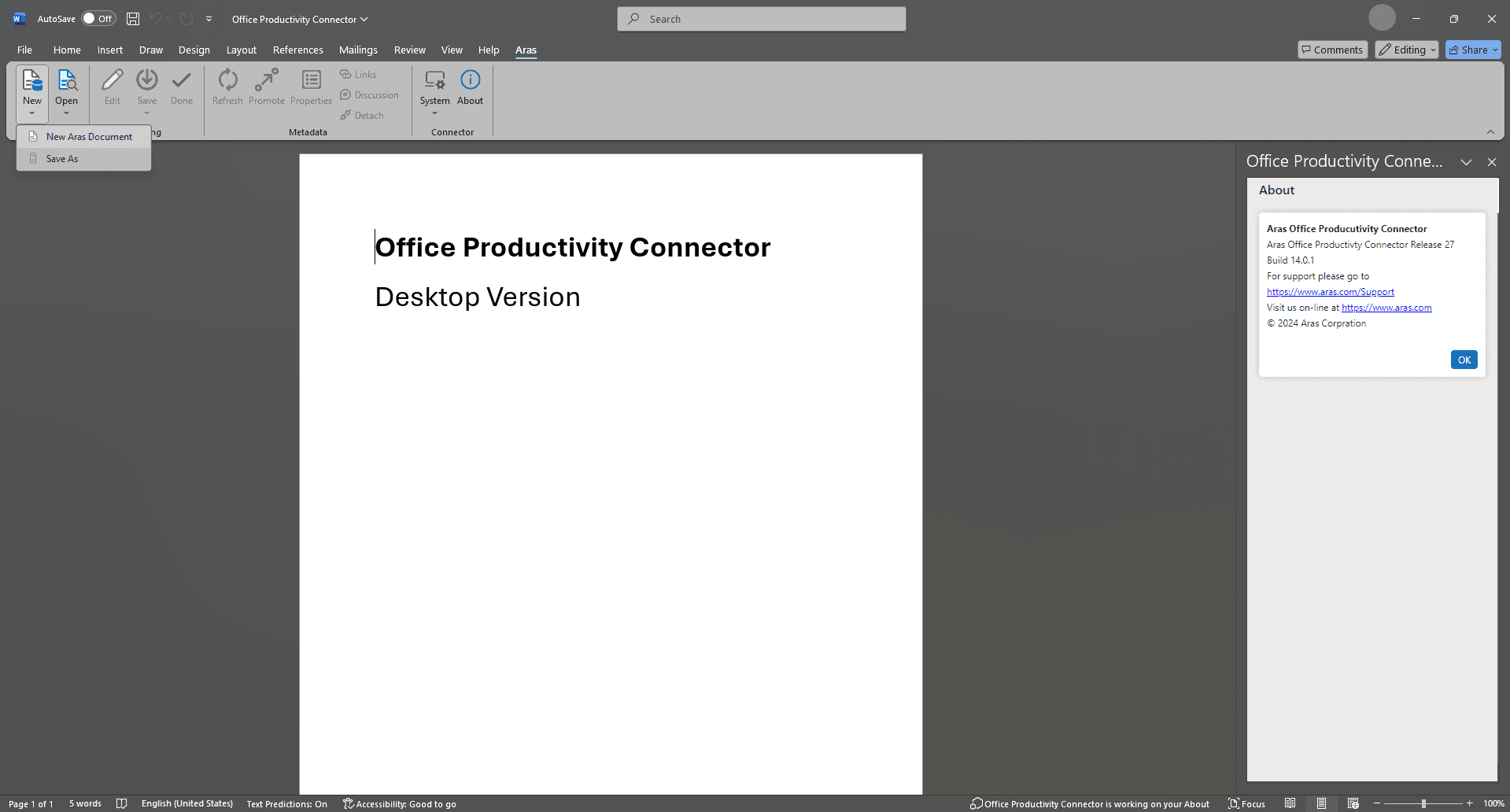Switch to the Draw tab
The height and width of the screenshot is (812, 1510).
tap(151, 50)
